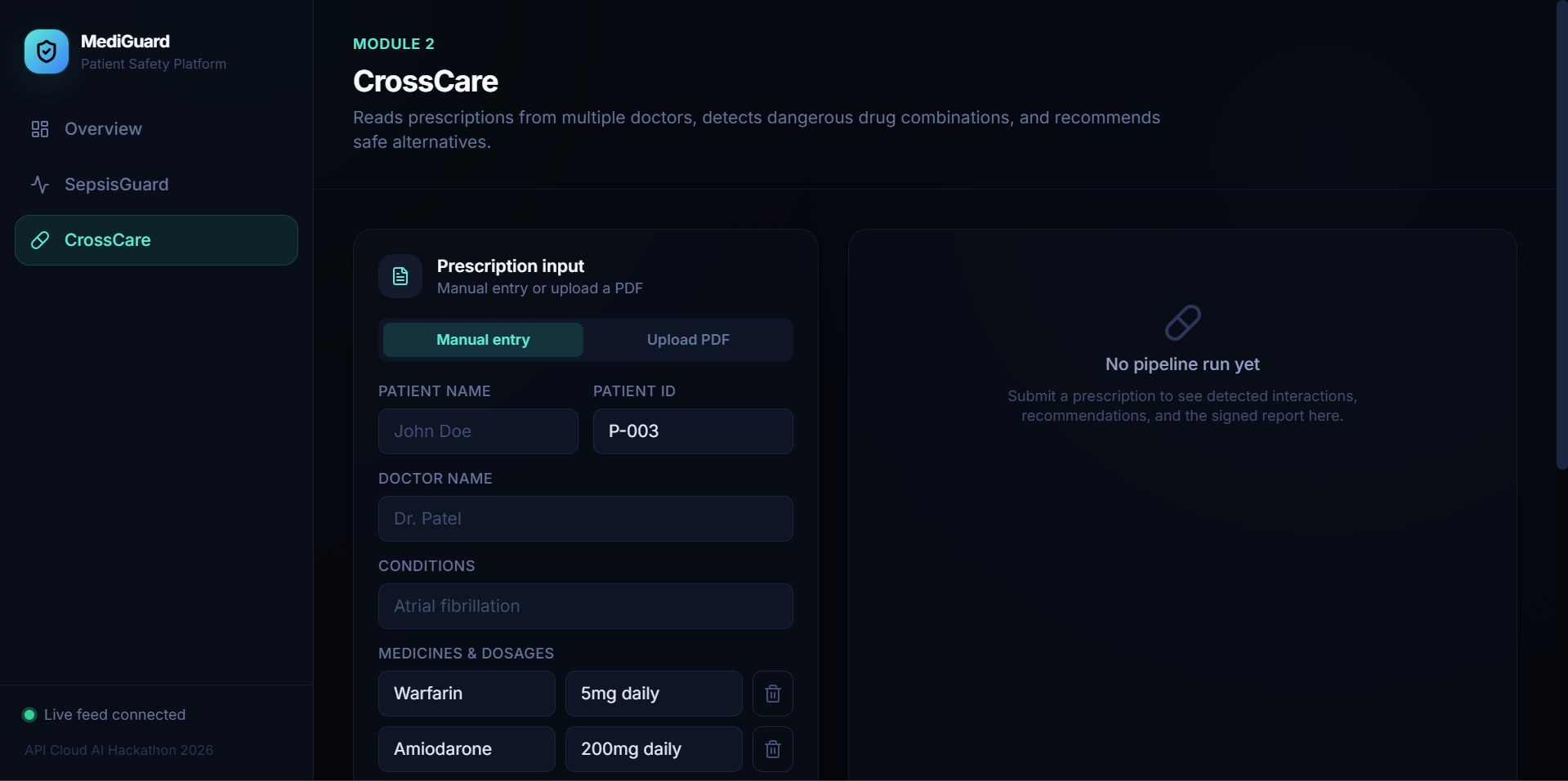Delete the Amiodarone medicine row

coord(773,749)
